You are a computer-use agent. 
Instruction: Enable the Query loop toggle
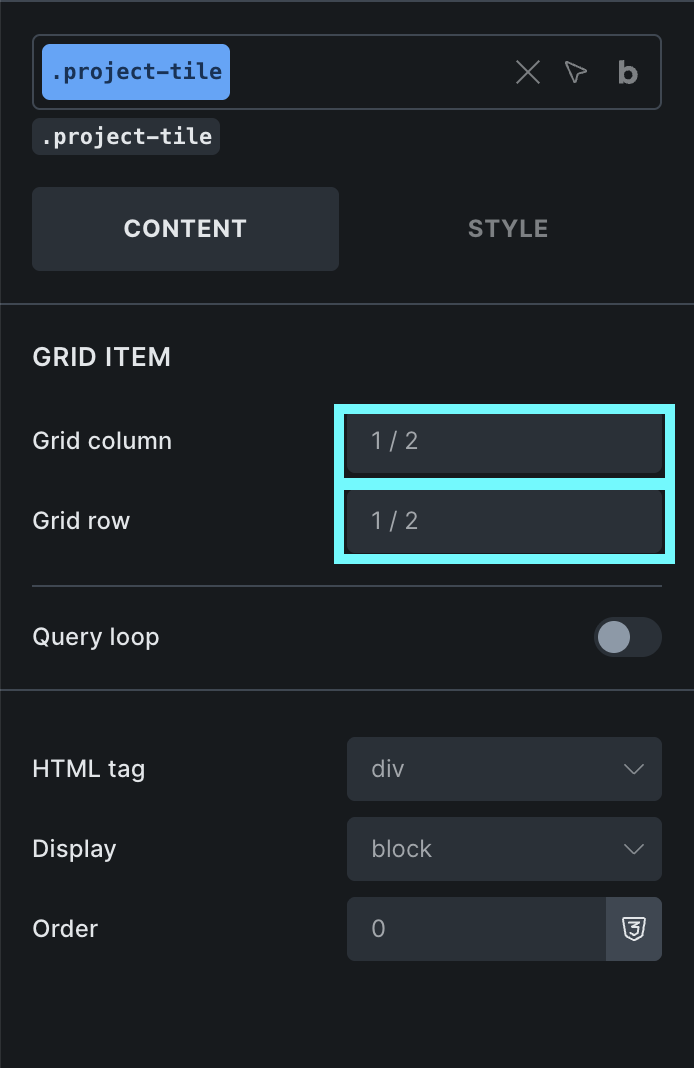(627, 637)
